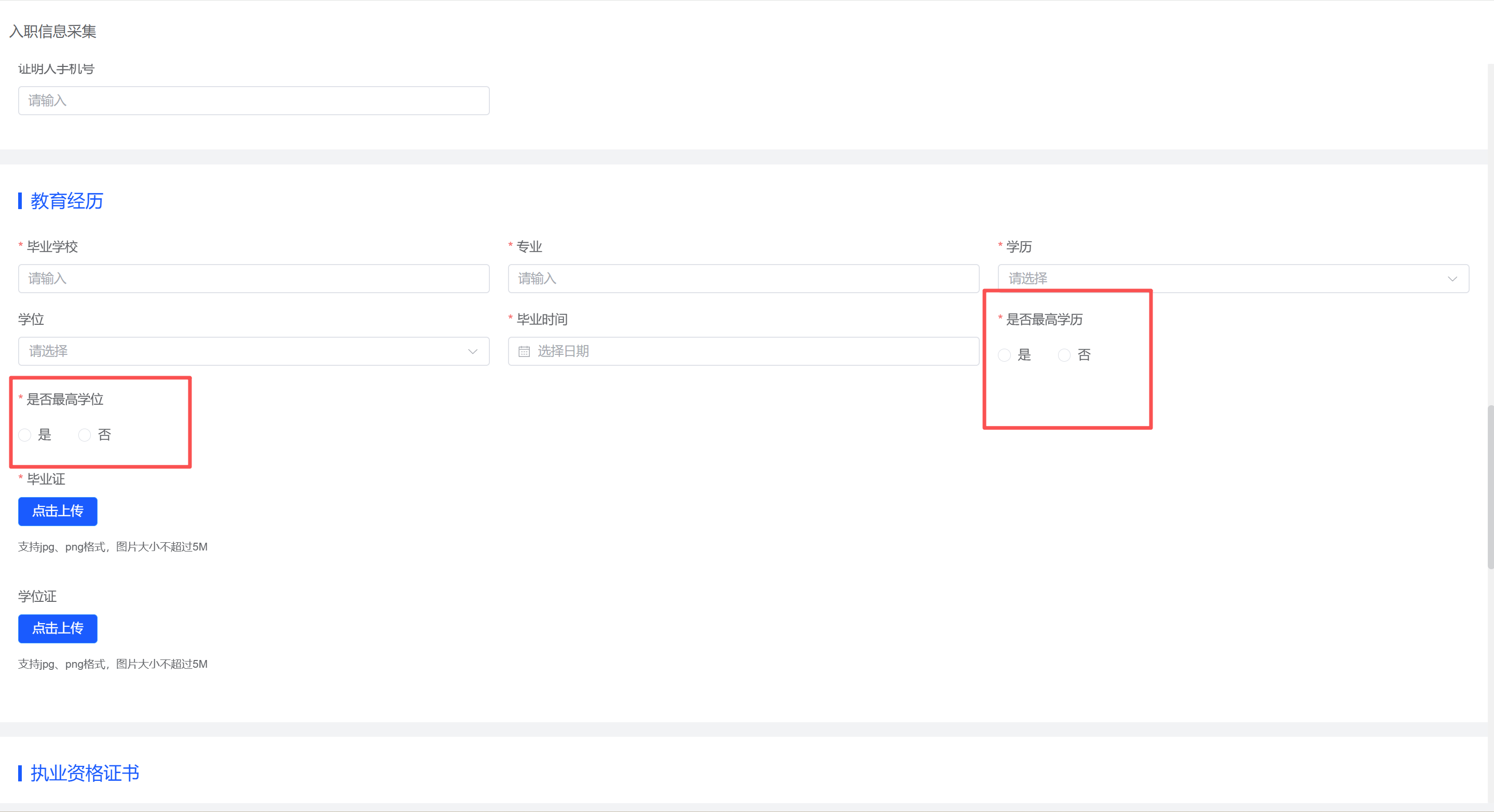Focus the 毕业学校 input field
Screen dimensions: 1494x812
(x=253, y=279)
